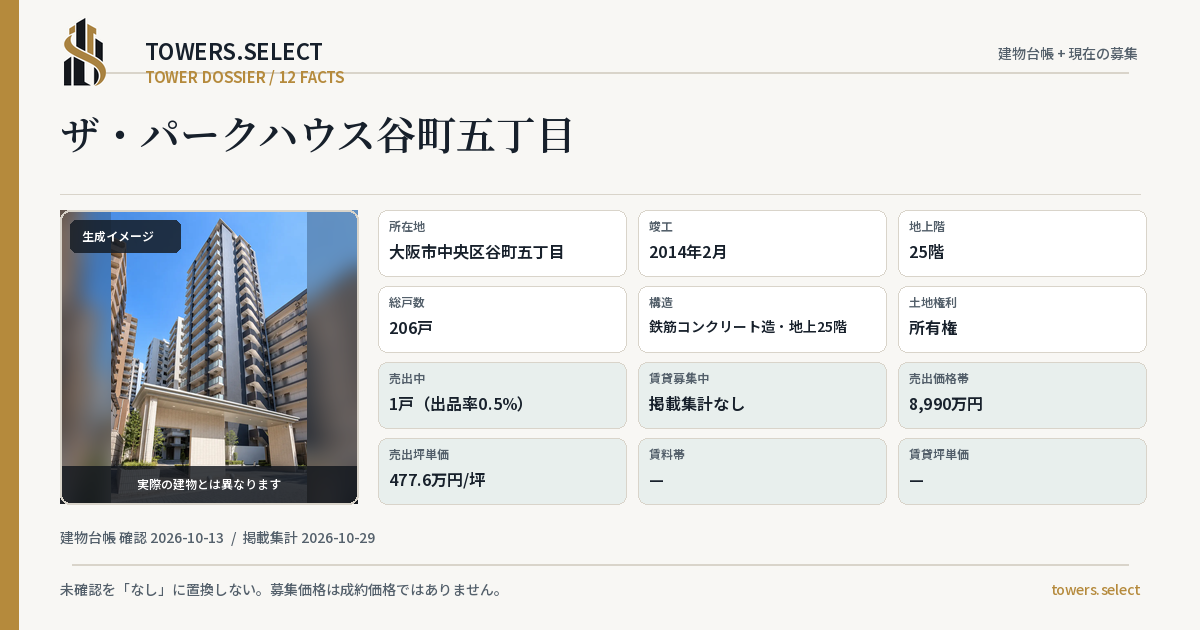Click the 建物台帳 確認 2026-10-13 date text
The width and height of the screenshot is (1200, 630).
pos(142,538)
